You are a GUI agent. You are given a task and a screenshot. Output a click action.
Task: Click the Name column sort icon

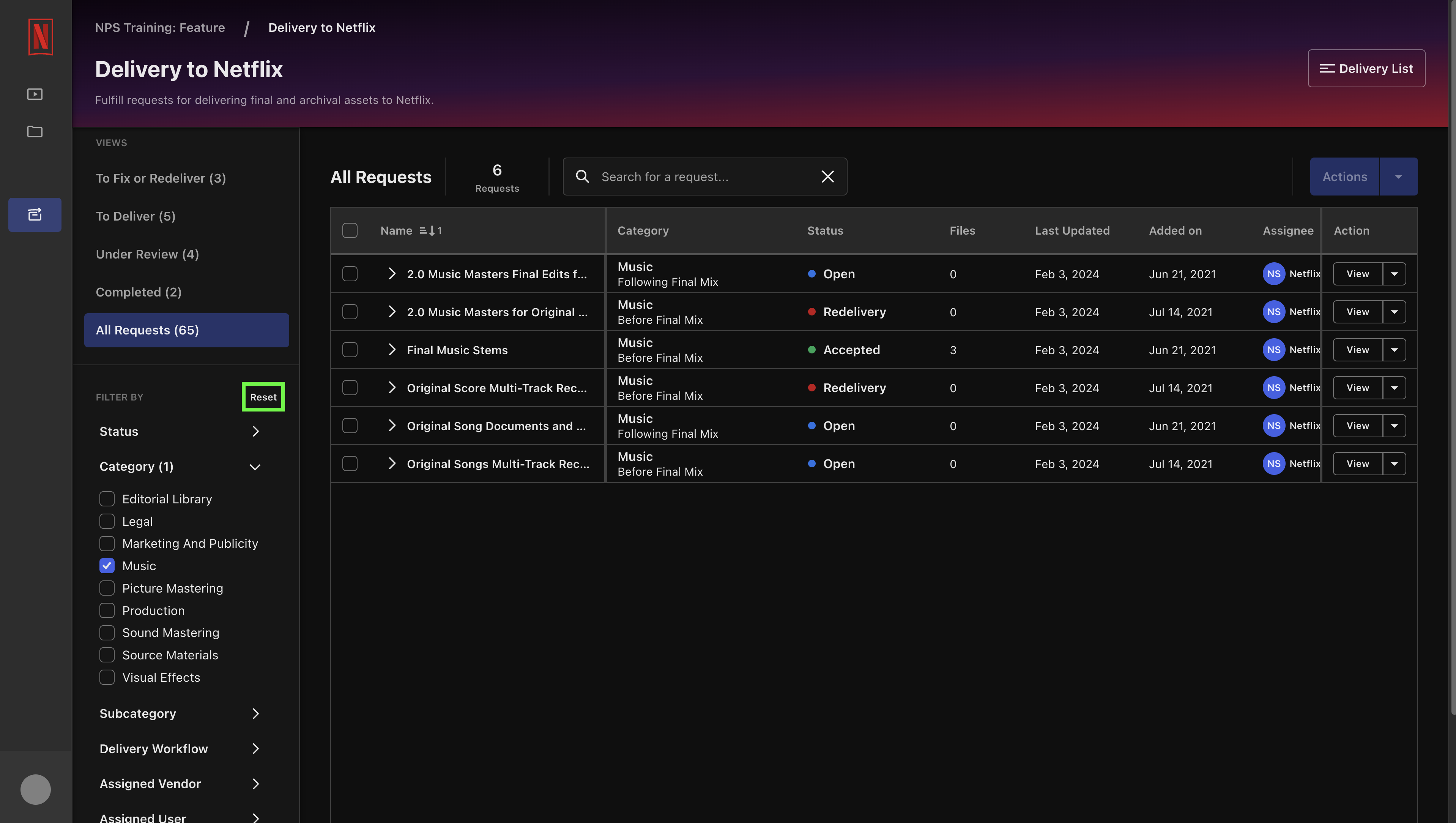[x=431, y=231]
